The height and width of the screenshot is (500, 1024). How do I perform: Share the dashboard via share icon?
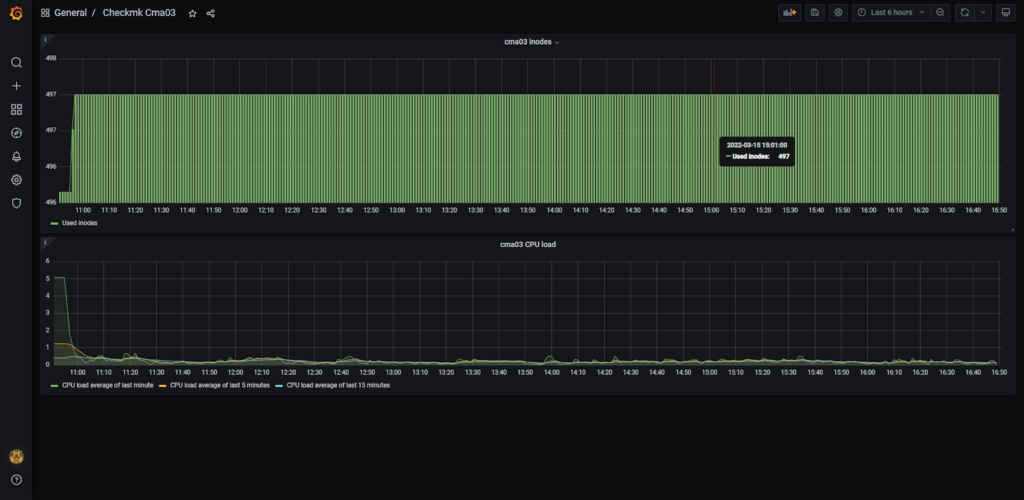(210, 13)
